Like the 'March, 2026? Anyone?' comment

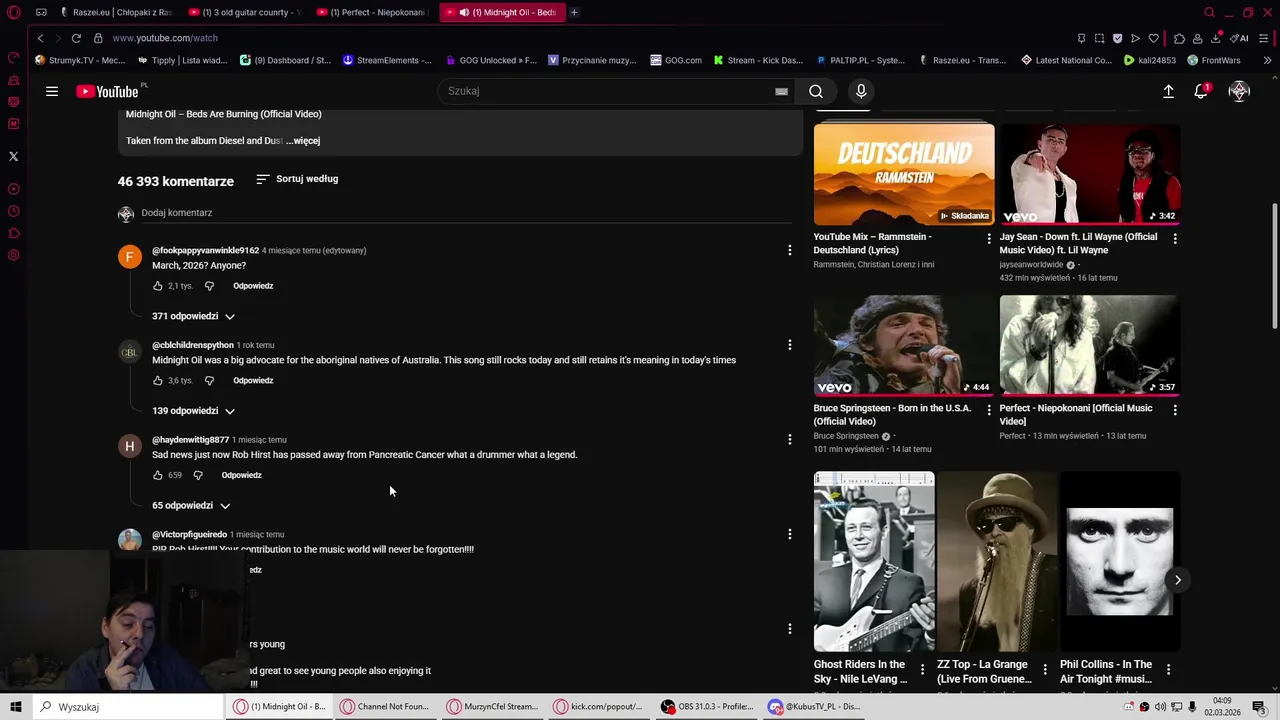click(158, 286)
